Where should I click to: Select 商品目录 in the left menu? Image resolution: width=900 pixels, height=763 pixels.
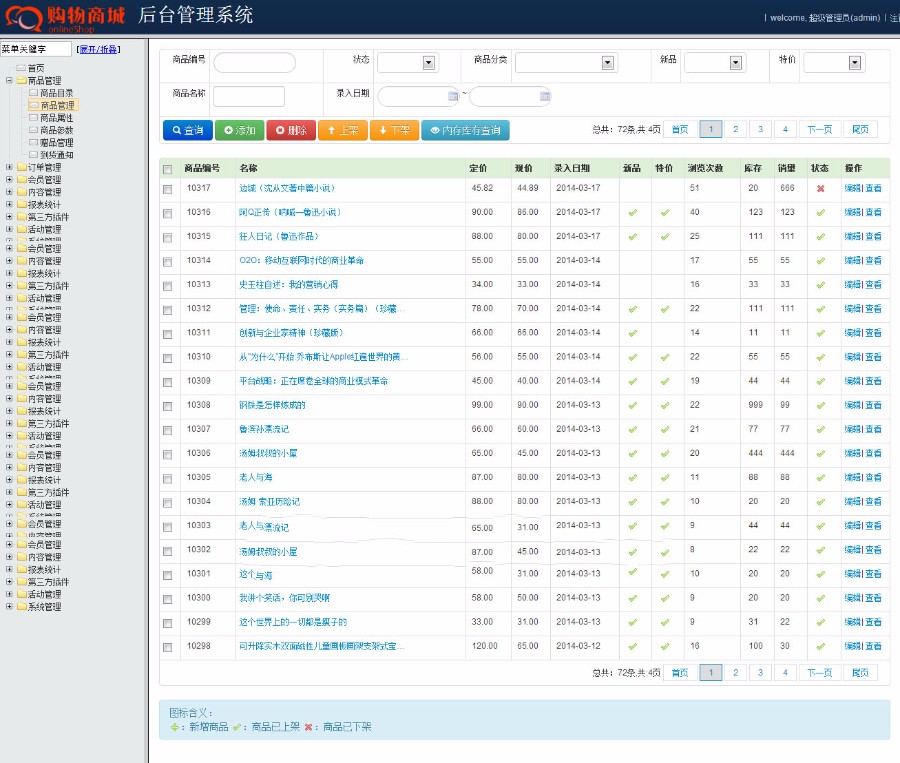click(55, 92)
